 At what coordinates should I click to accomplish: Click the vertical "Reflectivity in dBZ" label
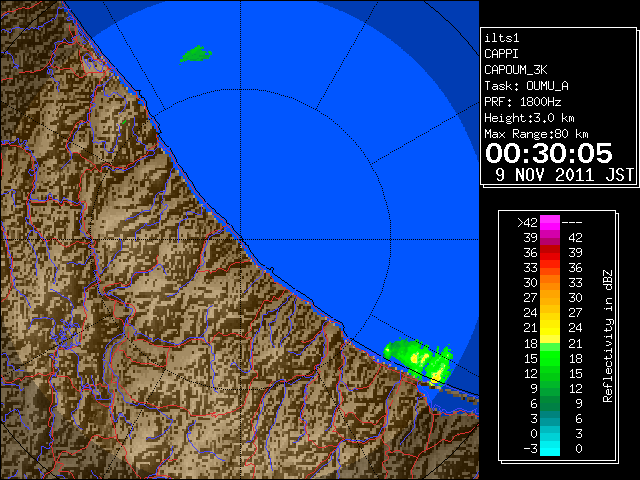(608, 336)
